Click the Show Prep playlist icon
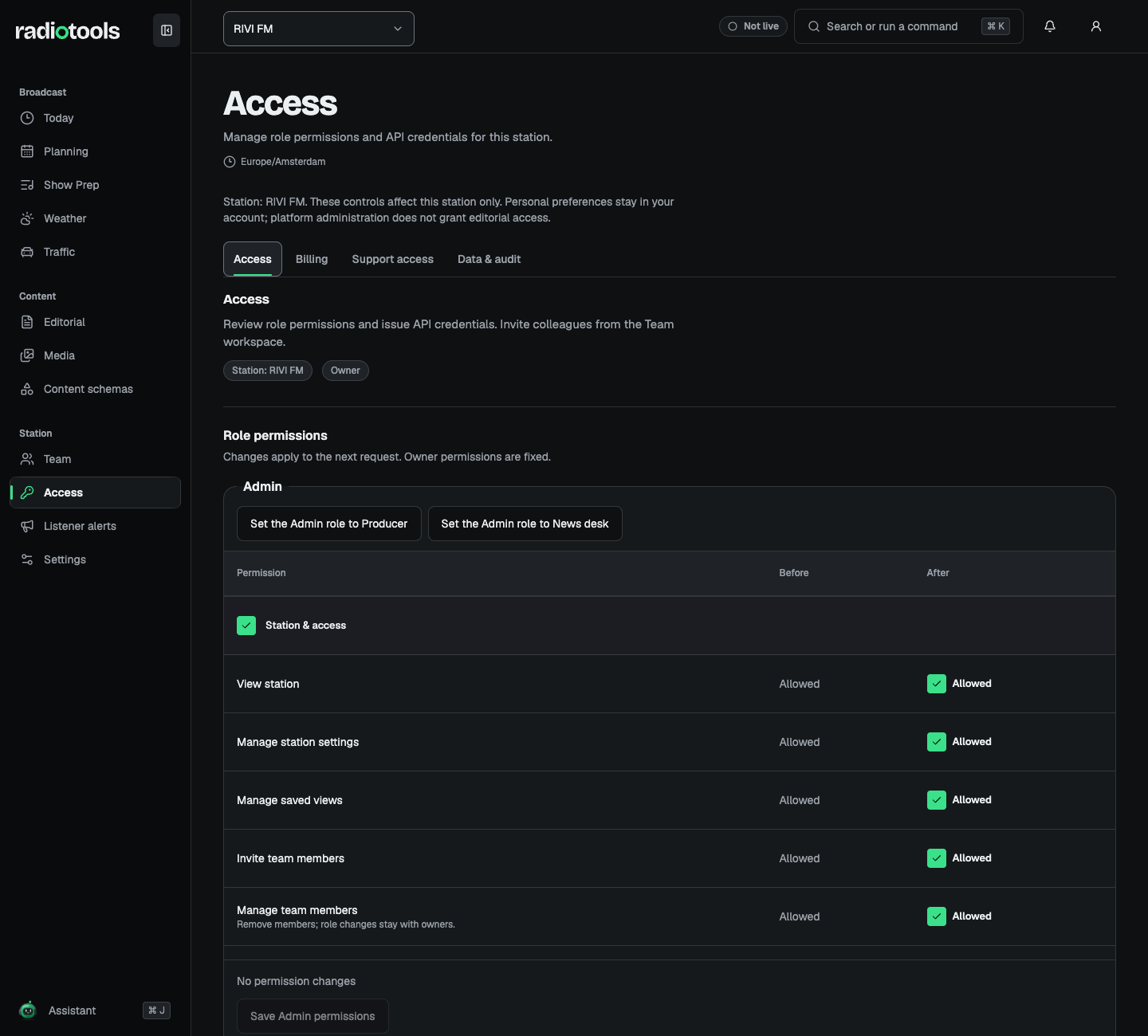Image resolution: width=1148 pixels, height=1036 pixels. tap(27, 185)
